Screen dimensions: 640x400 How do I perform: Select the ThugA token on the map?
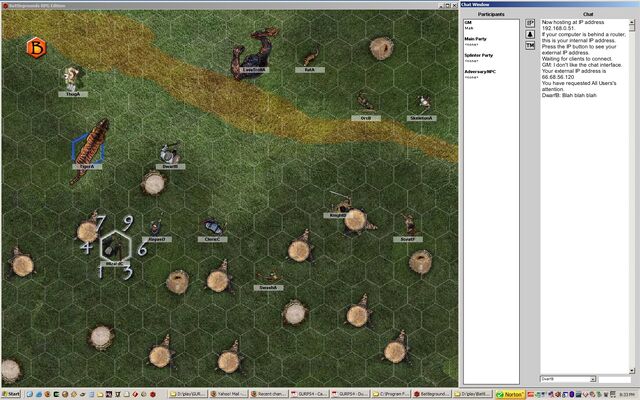click(72, 79)
